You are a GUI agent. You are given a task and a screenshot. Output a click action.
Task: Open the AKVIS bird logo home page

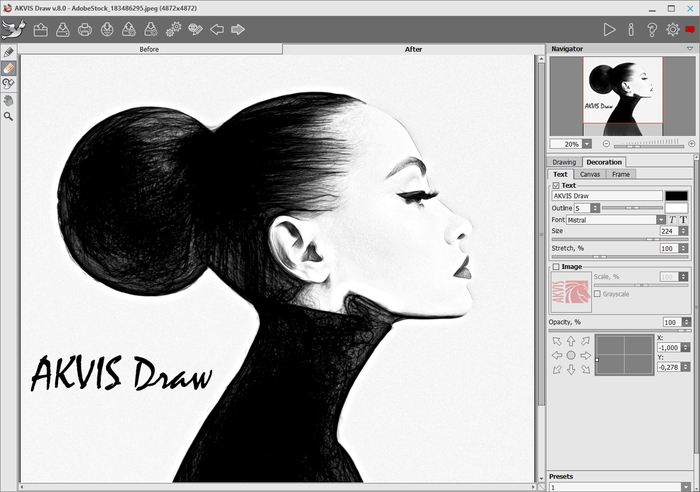13,29
